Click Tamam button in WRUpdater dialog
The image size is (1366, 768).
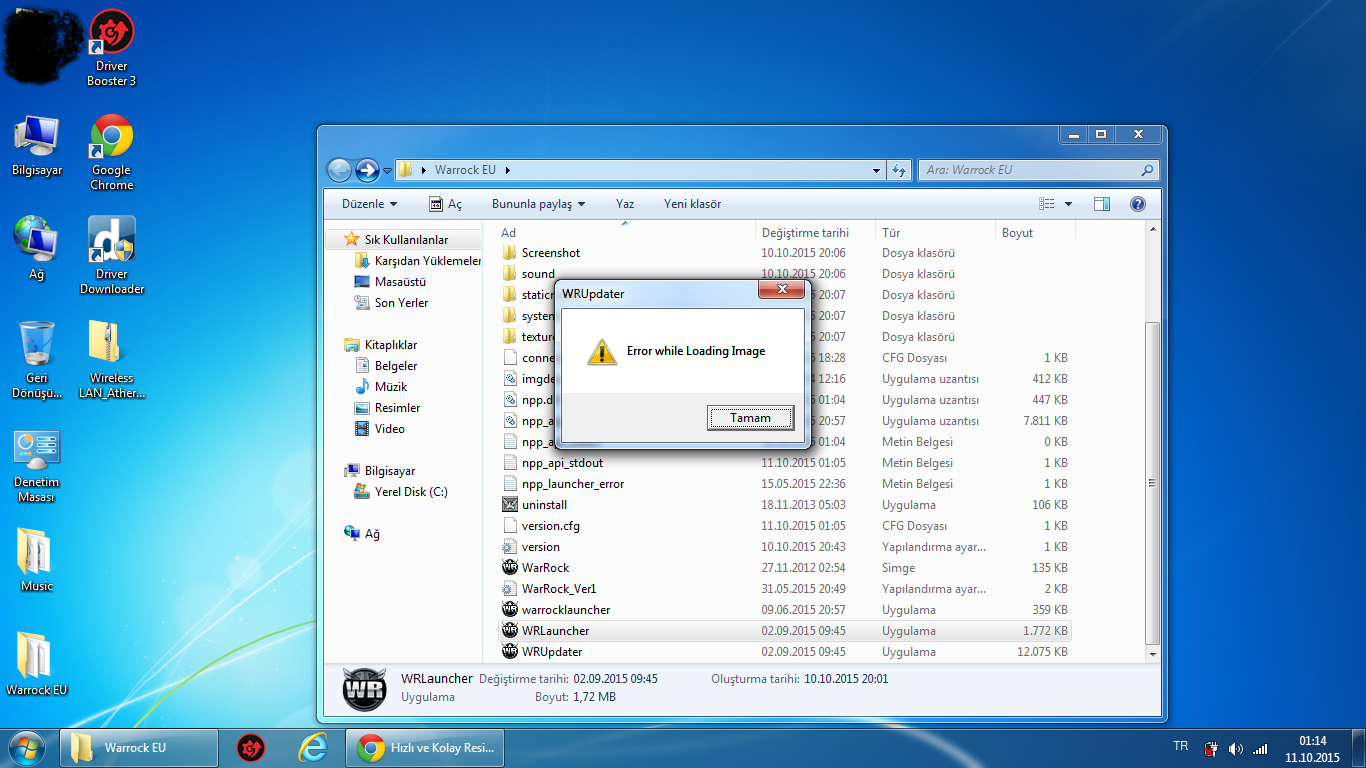click(750, 418)
